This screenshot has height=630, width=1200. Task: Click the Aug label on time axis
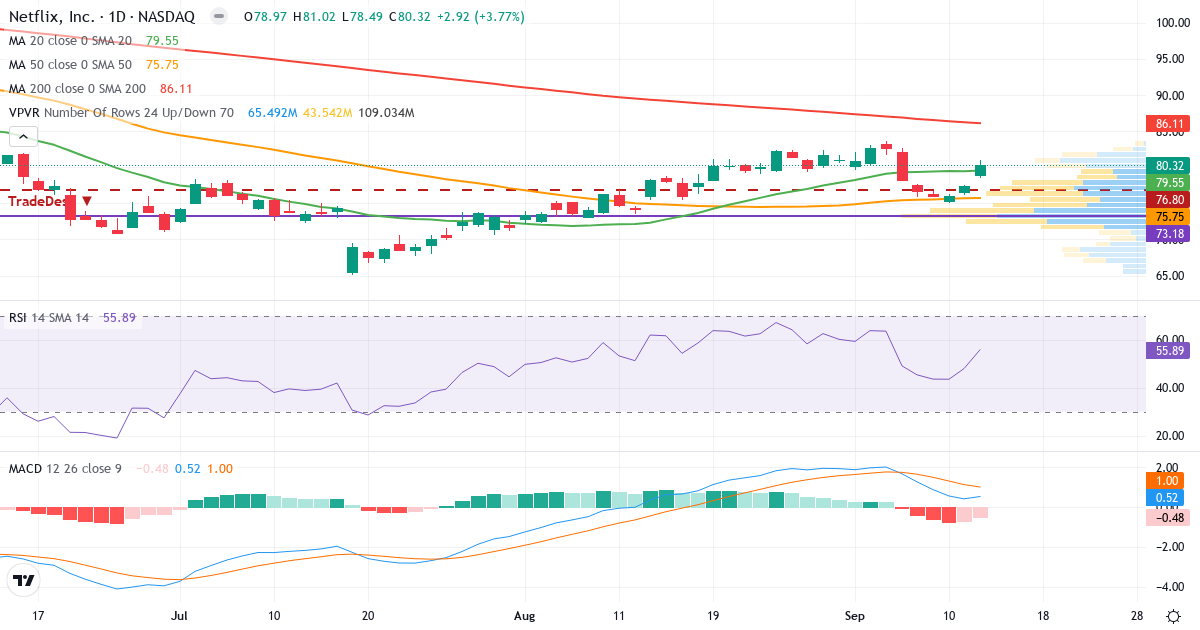(x=527, y=615)
